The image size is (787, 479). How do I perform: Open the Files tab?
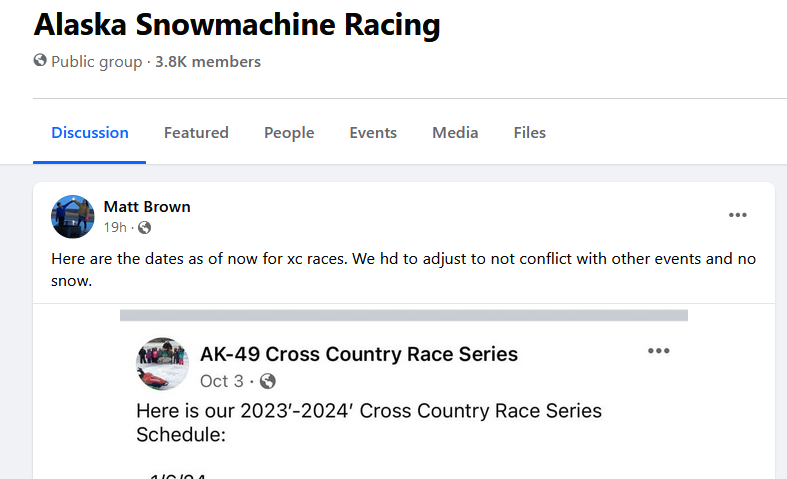pyautogui.click(x=530, y=133)
